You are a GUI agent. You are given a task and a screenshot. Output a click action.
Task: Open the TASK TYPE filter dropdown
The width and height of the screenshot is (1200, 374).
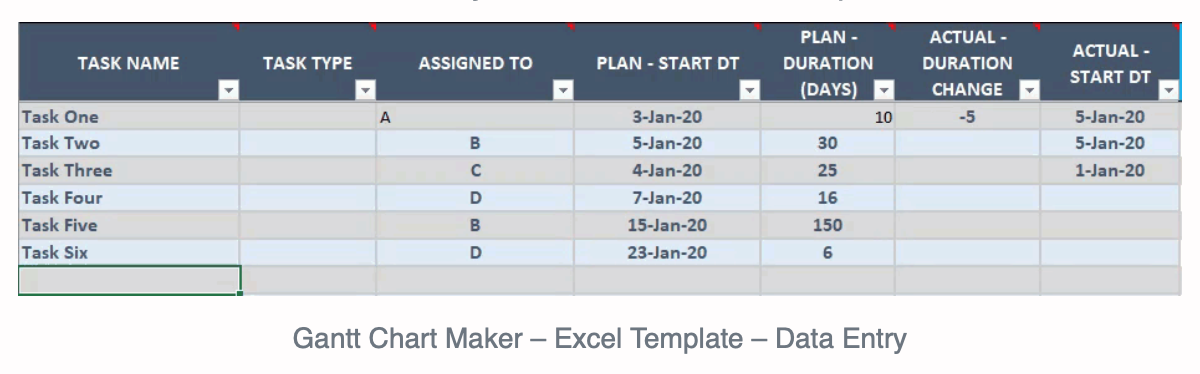(x=365, y=91)
